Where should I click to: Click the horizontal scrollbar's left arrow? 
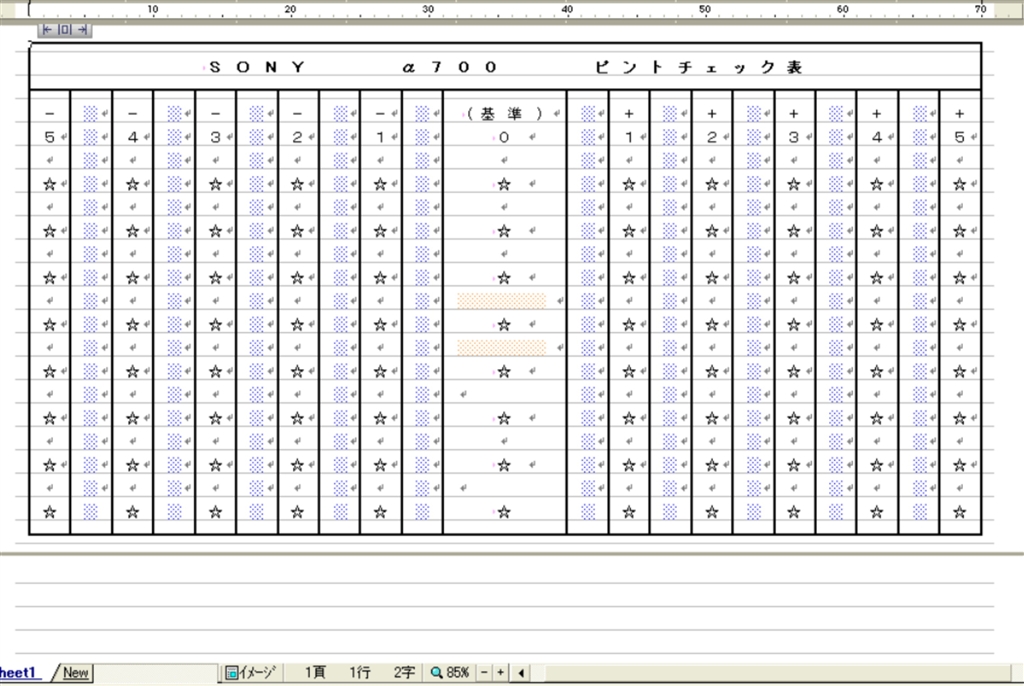click(520, 672)
